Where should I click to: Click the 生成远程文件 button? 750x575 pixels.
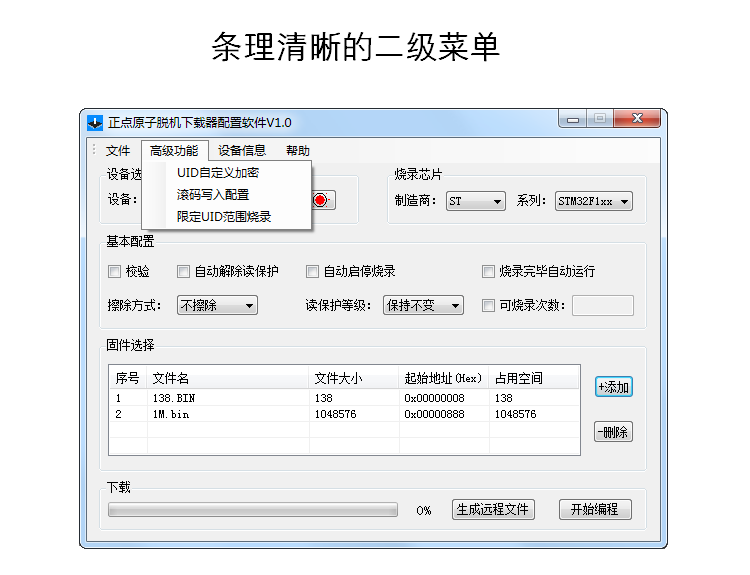click(x=493, y=509)
